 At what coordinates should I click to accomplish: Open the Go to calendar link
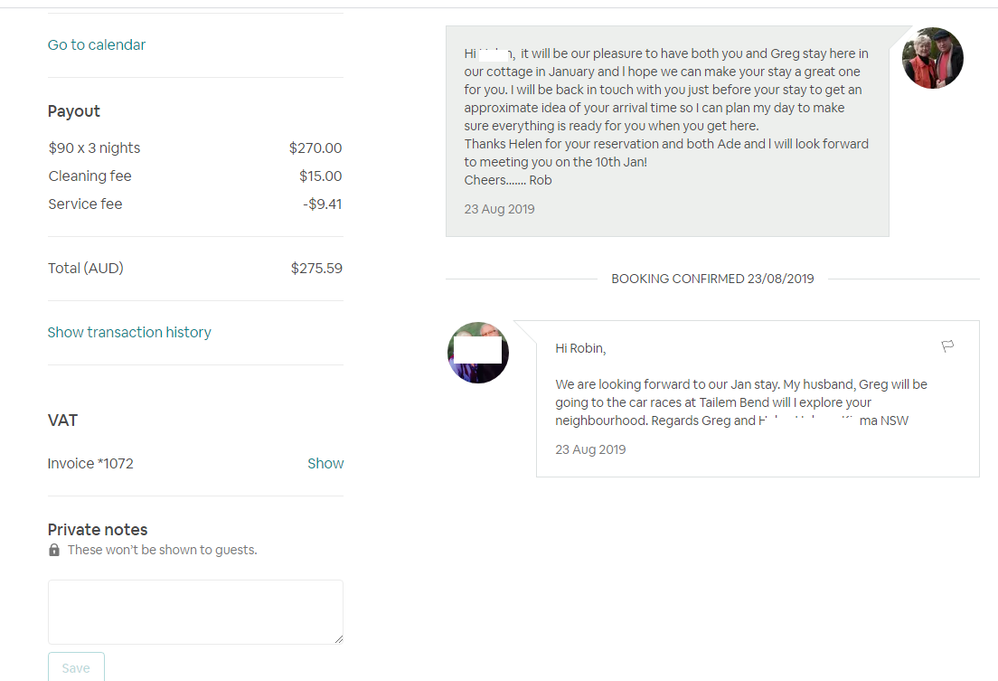point(97,45)
